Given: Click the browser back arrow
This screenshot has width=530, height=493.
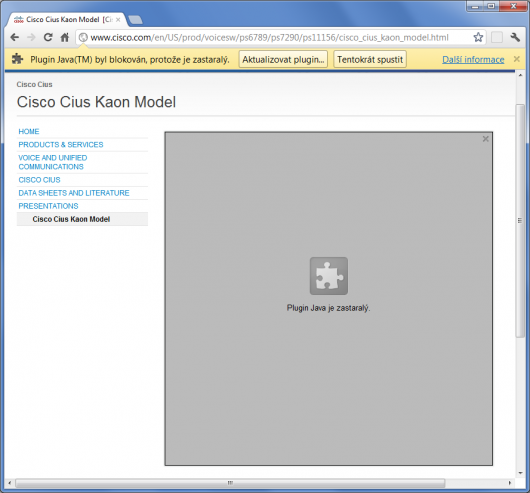Looking at the screenshot, I should [x=15, y=37].
